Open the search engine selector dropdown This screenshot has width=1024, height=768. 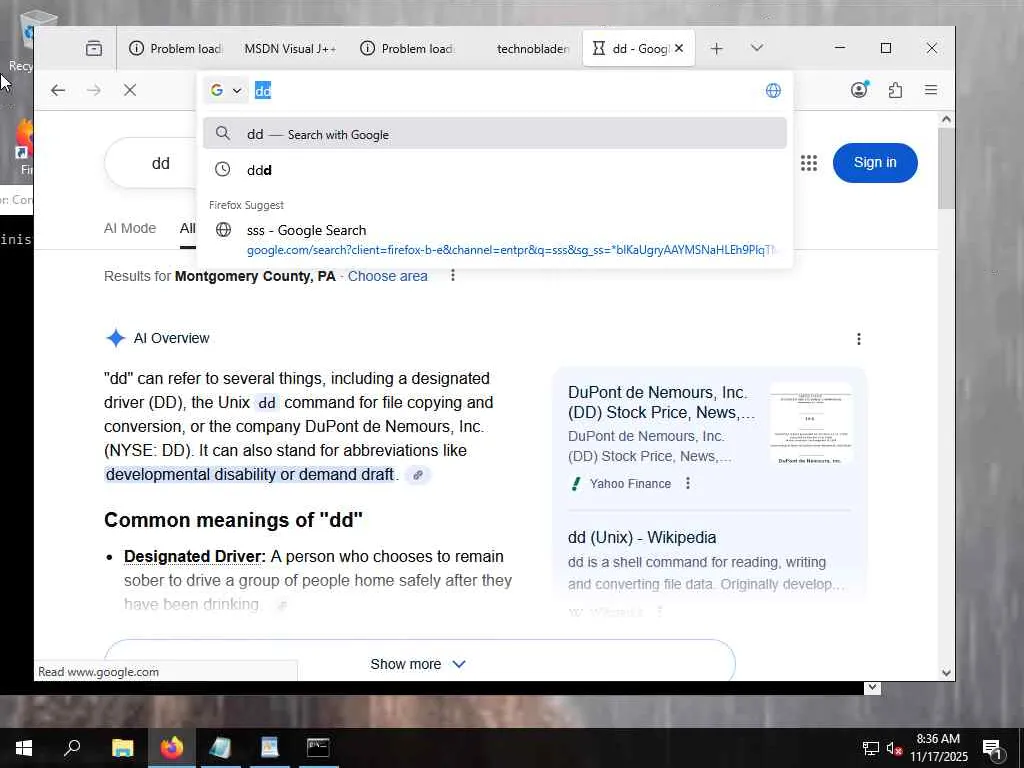click(x=226, y=90)
